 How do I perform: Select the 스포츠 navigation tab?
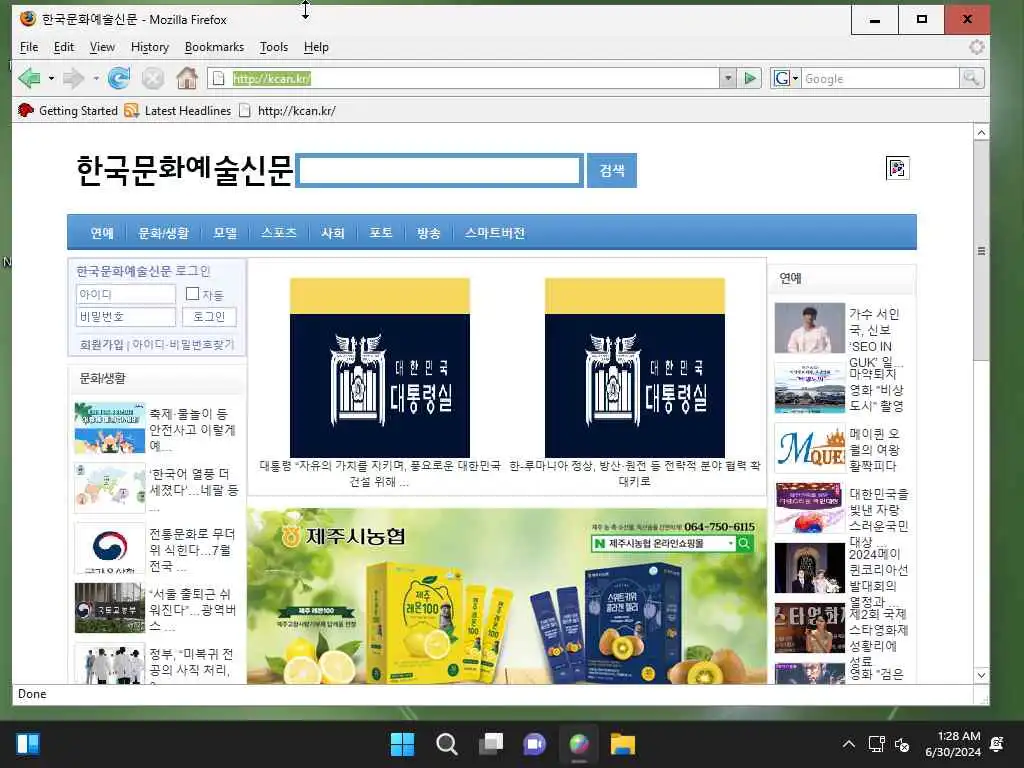[x=279, y=233]
